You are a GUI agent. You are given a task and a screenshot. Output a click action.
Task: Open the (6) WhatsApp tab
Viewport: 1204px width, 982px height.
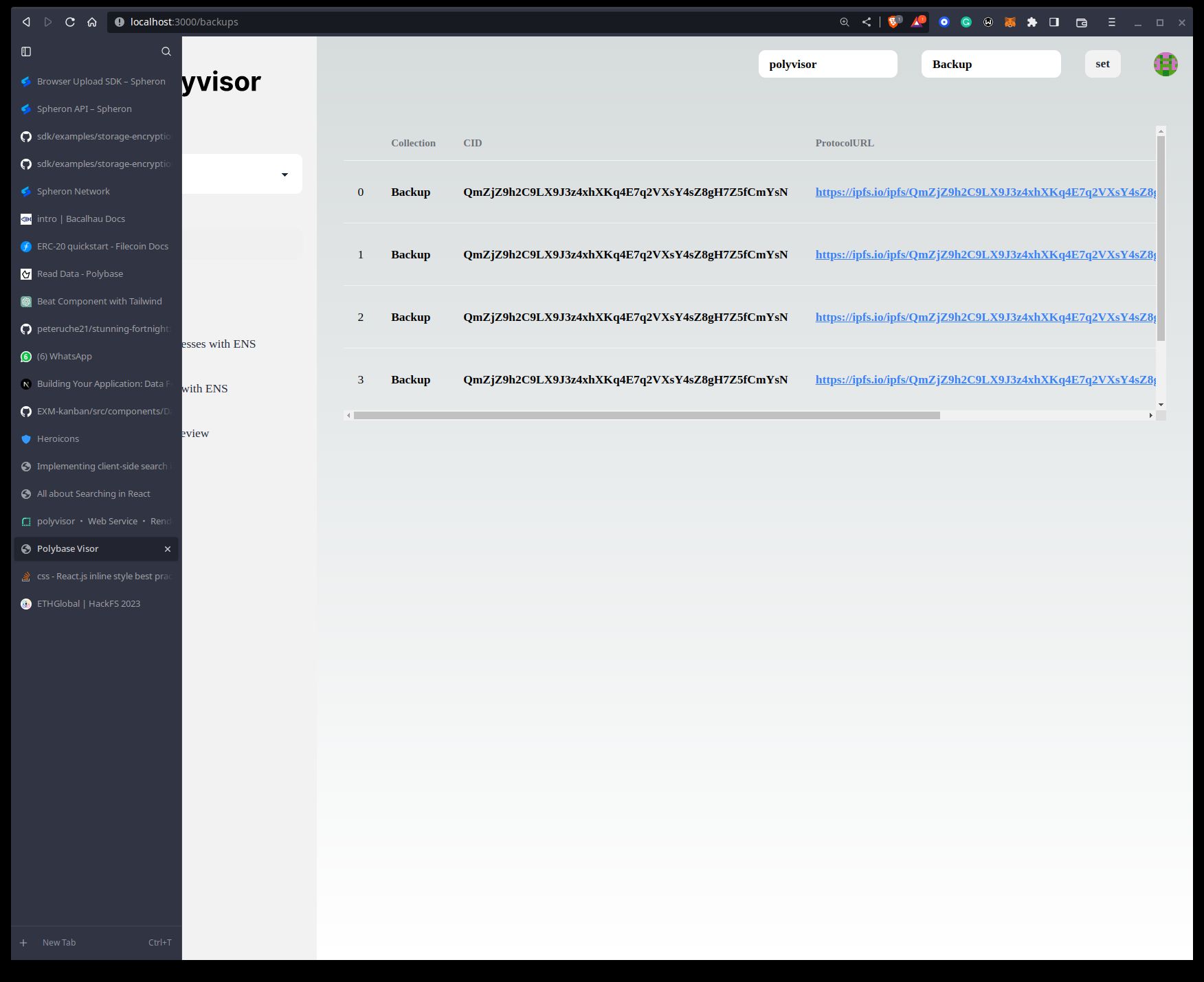pyautogui.click(x=96, y=356)
